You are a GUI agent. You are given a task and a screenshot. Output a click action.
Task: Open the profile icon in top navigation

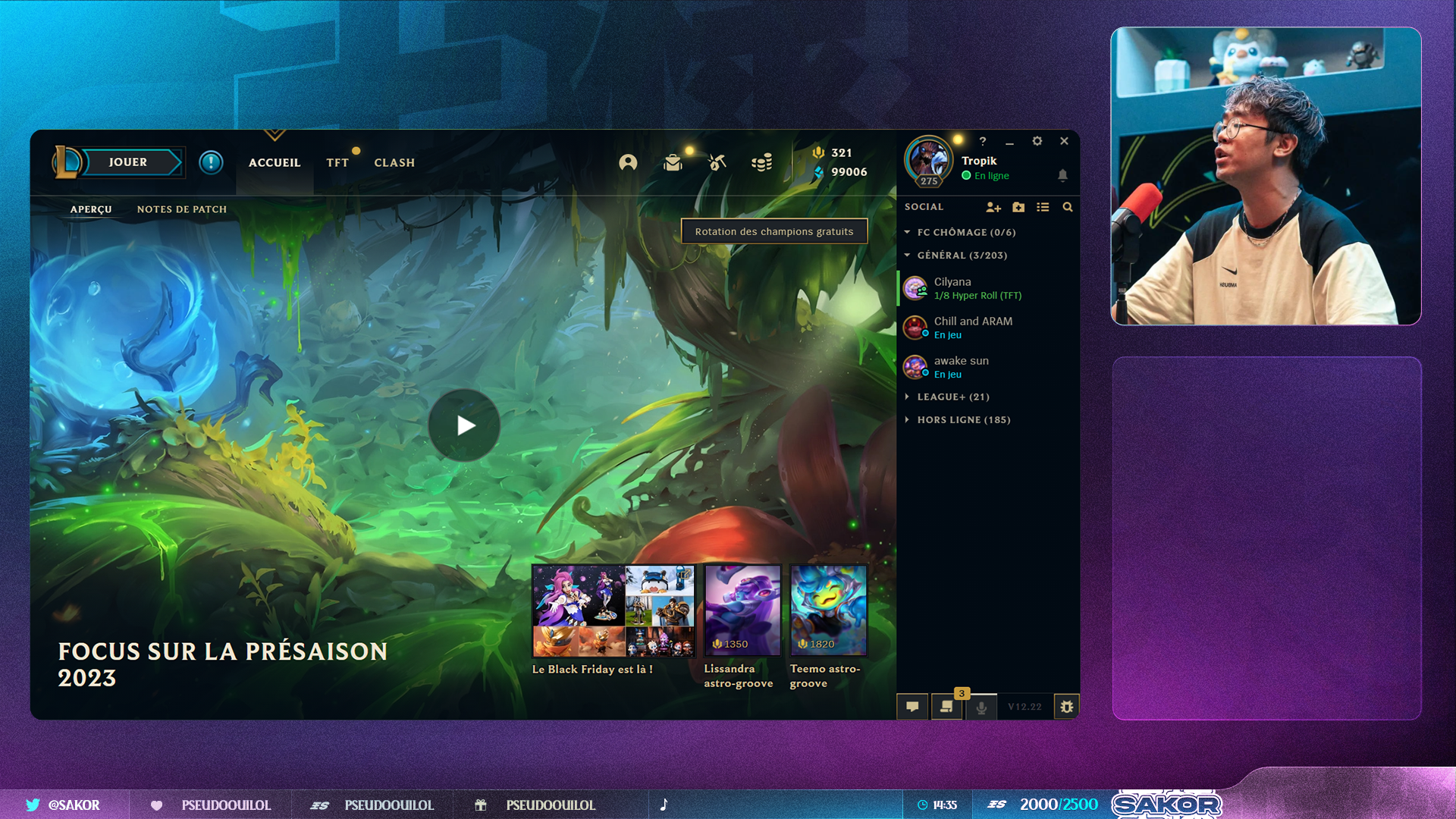[628, 162]
